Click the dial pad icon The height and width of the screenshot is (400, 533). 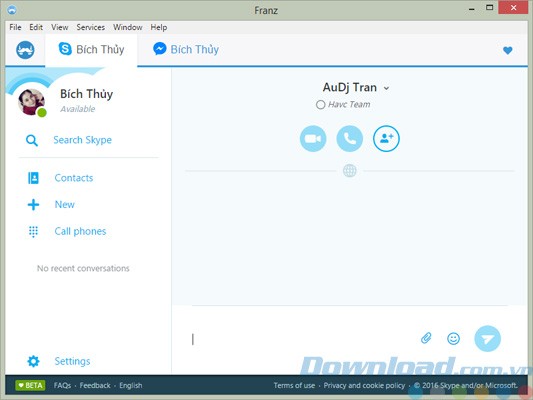tap(33, 231)
